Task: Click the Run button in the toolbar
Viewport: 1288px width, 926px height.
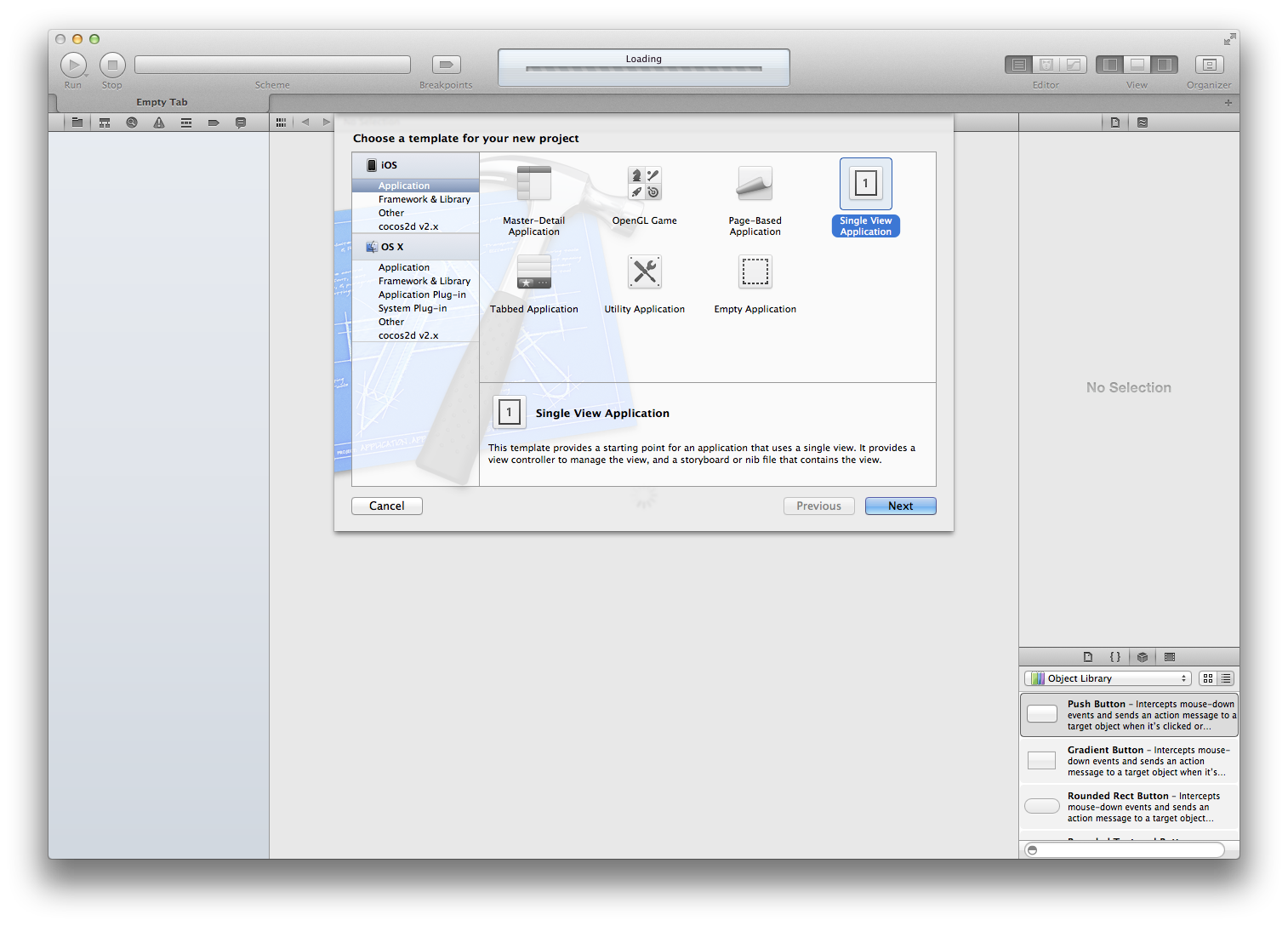Action: click(x=74, y=65)
